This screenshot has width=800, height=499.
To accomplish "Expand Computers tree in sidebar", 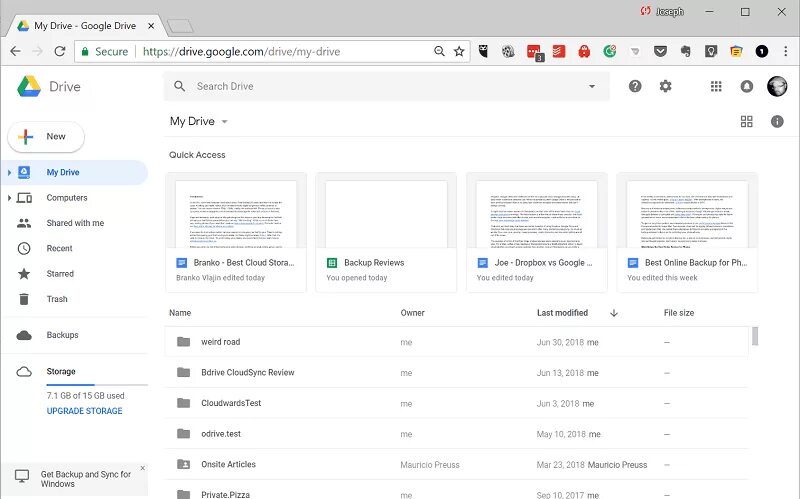I will coord(9,197).
